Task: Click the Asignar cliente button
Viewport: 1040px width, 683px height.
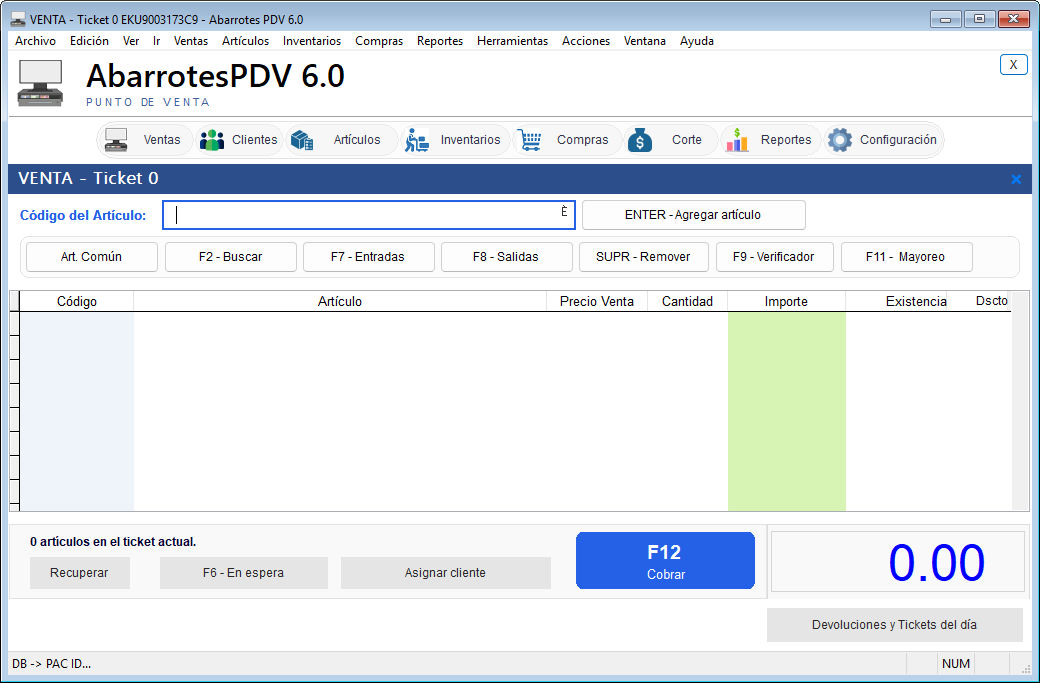Action: (x=446, y=573)
